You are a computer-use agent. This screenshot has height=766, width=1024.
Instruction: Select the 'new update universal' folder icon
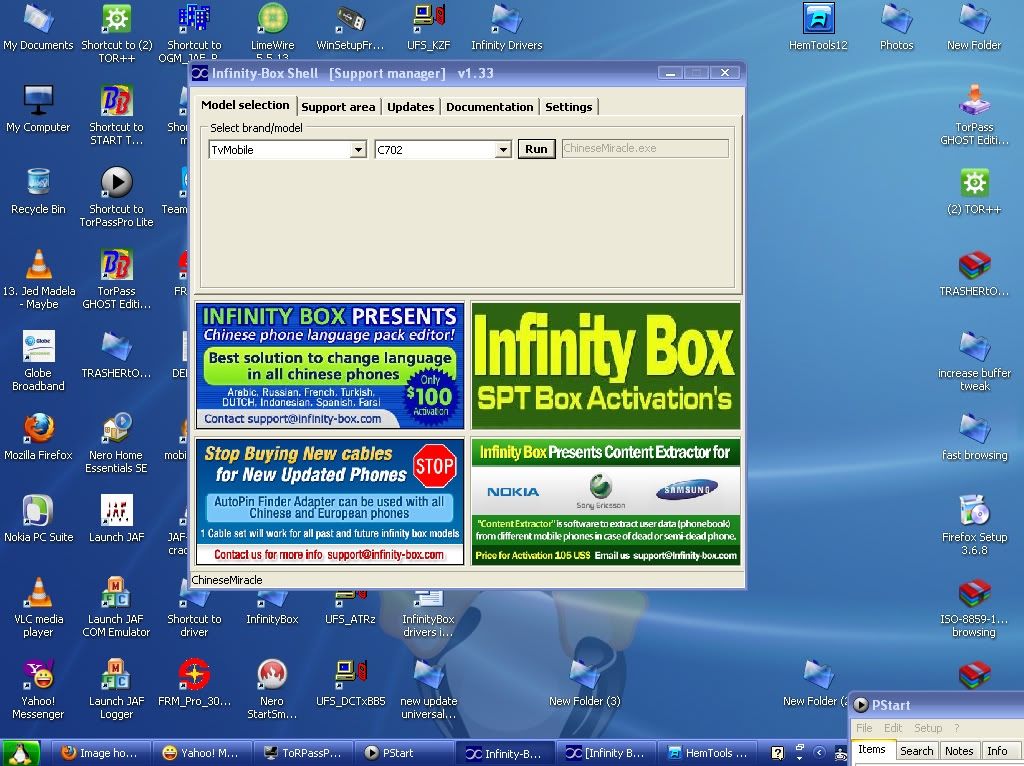[x=428, y=690]
